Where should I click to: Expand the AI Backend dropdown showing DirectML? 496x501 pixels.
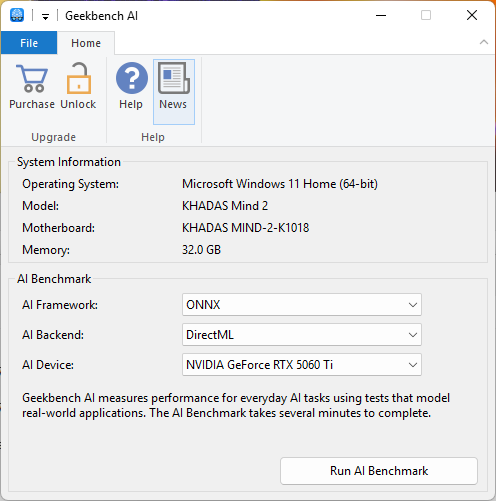click(302, 334)
